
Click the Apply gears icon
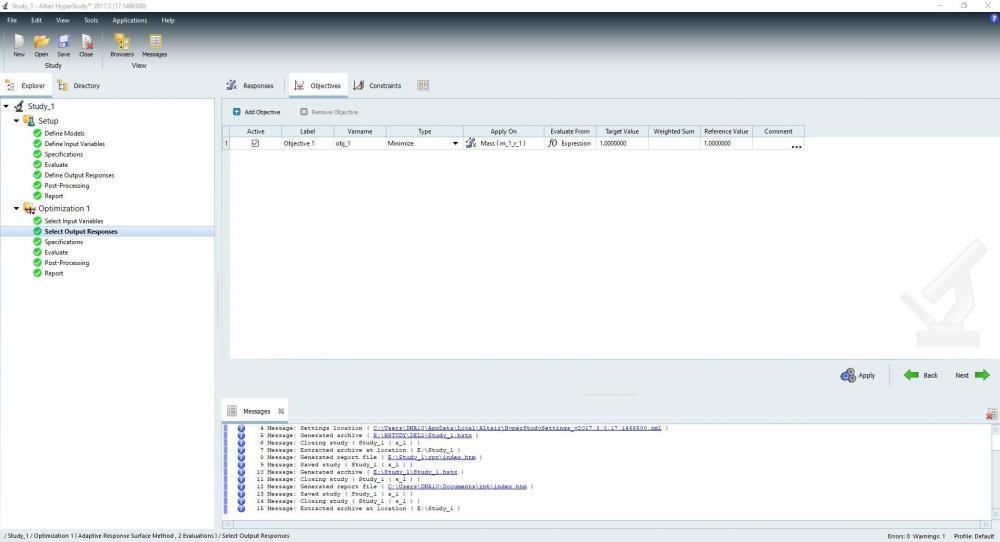pos(848,376)
